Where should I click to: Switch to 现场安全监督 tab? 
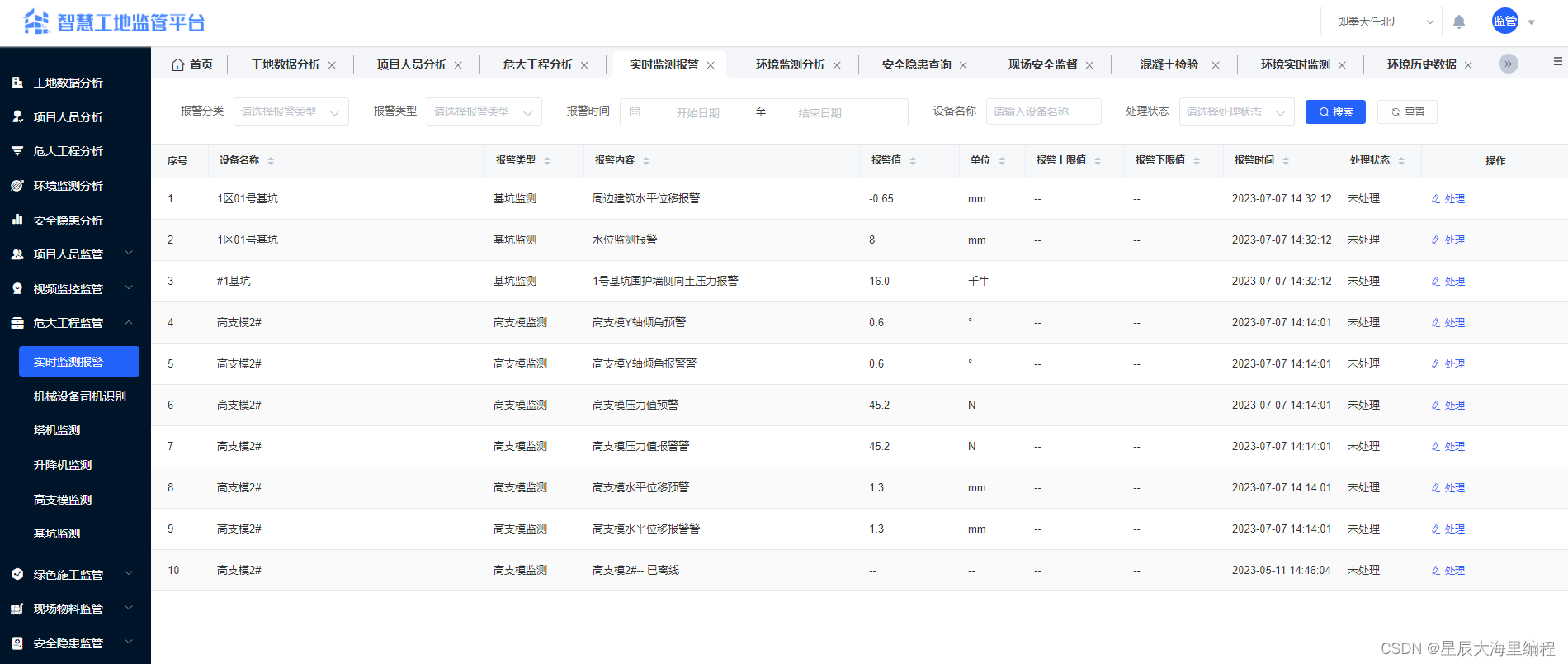(1043, 64)
